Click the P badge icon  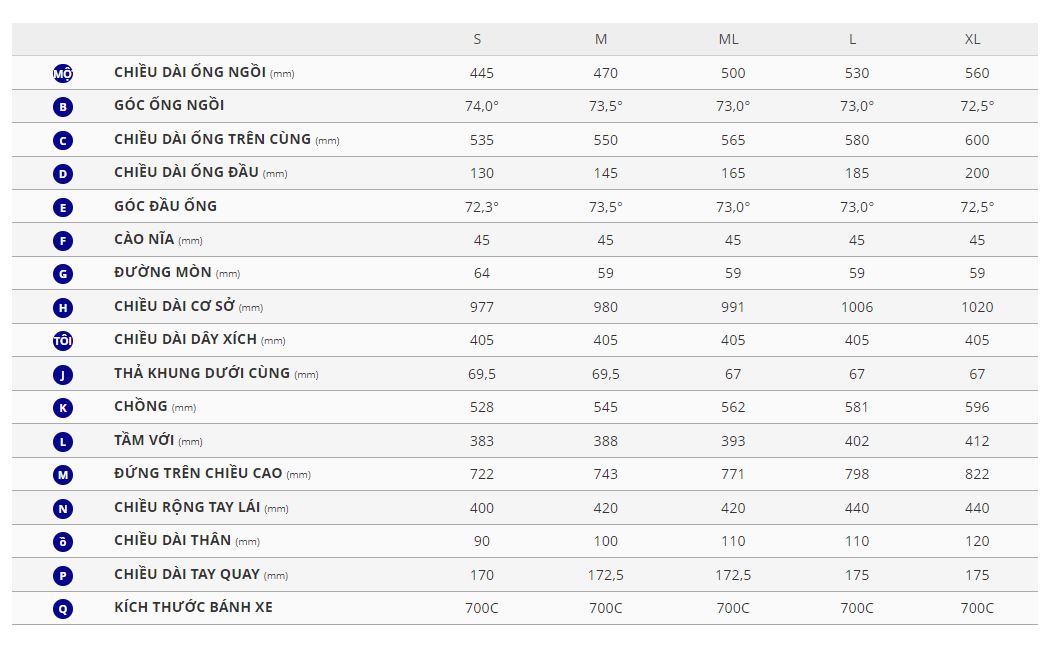coord(63,575)
